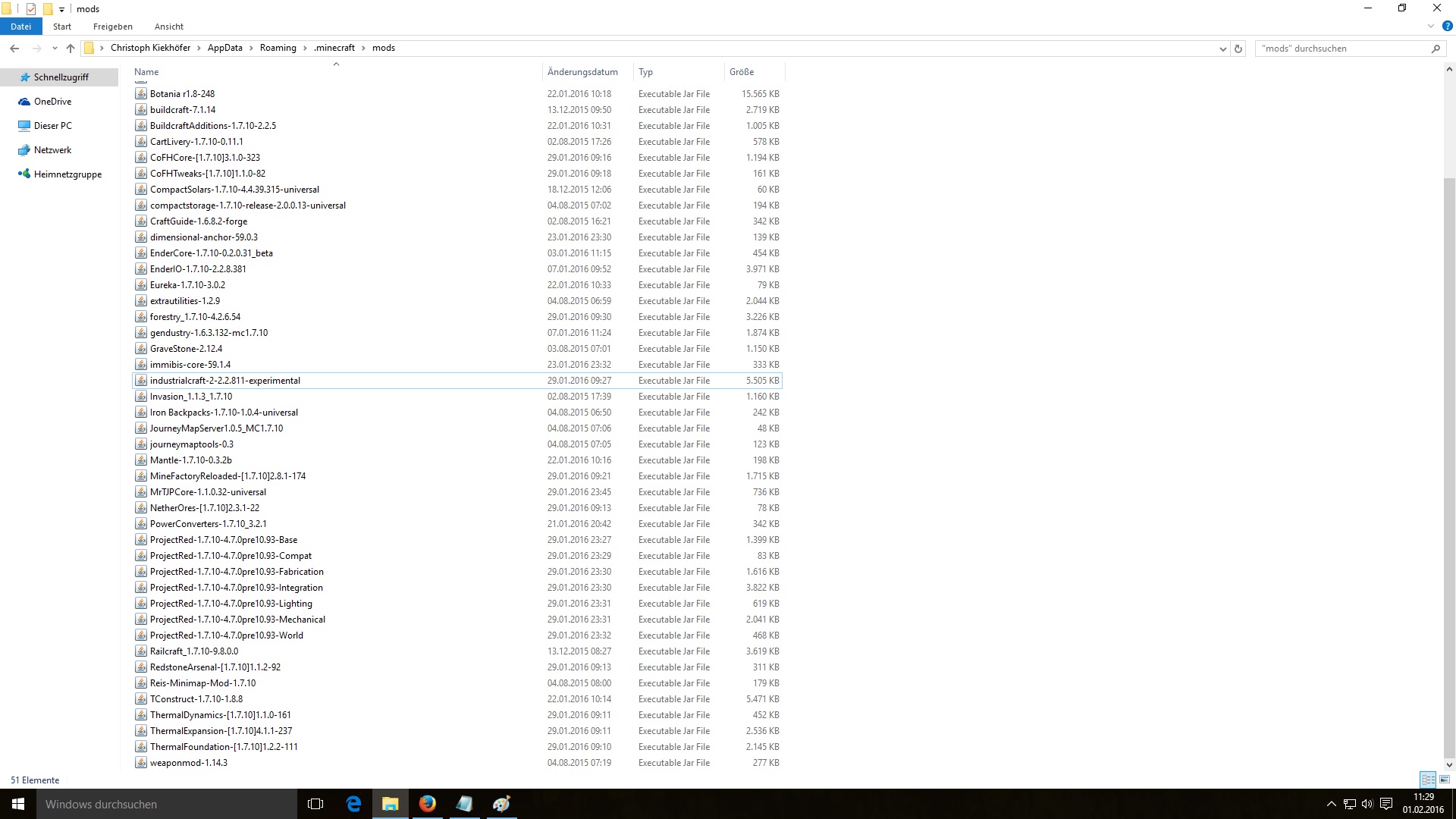Switch to large thumbnails view icon
This screenshot has height=819, width=1456.
[x=1445, y=780]
